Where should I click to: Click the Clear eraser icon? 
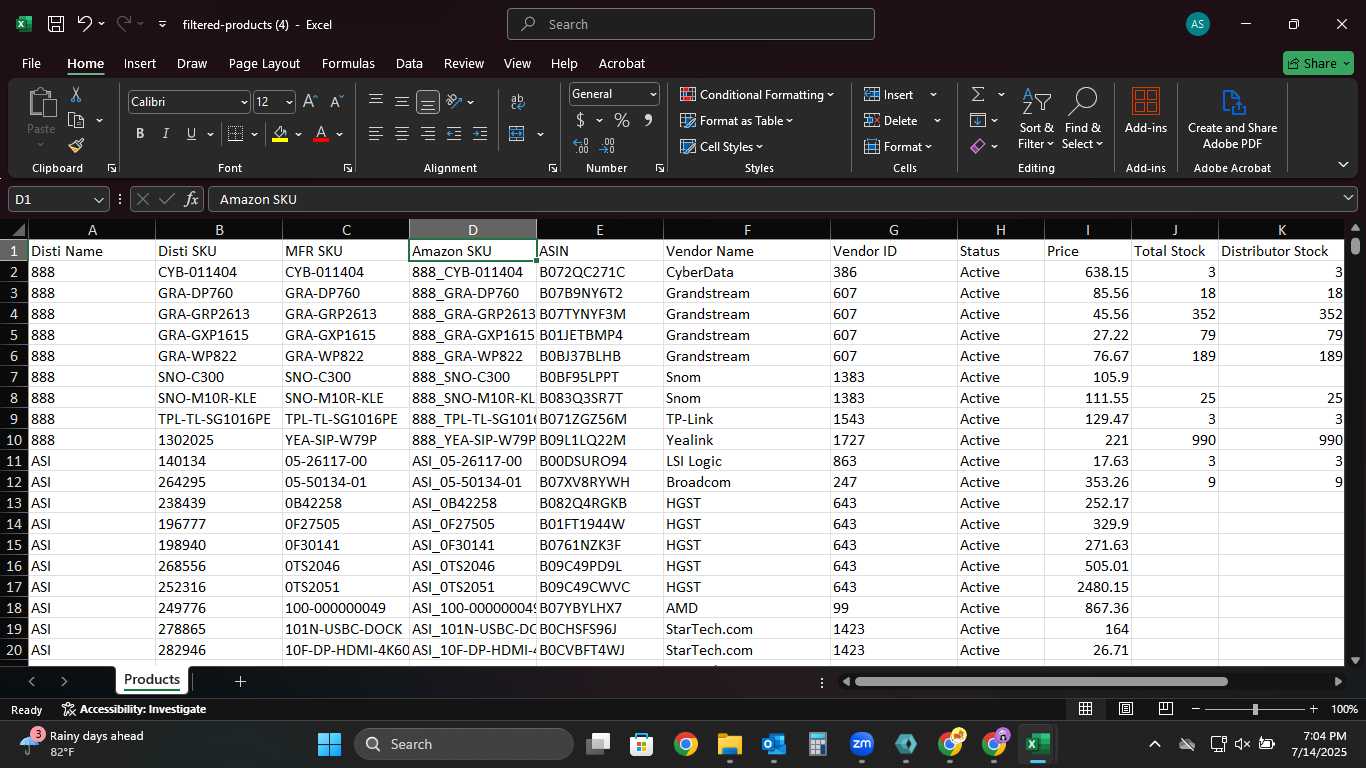(x=977, y=146)
